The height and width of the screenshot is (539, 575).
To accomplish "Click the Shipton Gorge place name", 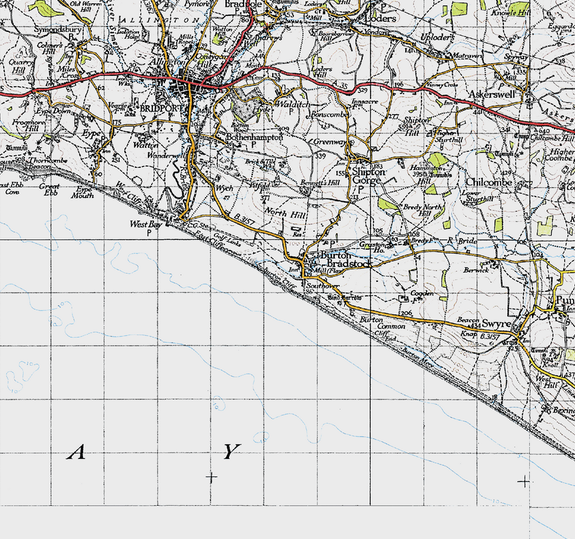I will point(369,176).
